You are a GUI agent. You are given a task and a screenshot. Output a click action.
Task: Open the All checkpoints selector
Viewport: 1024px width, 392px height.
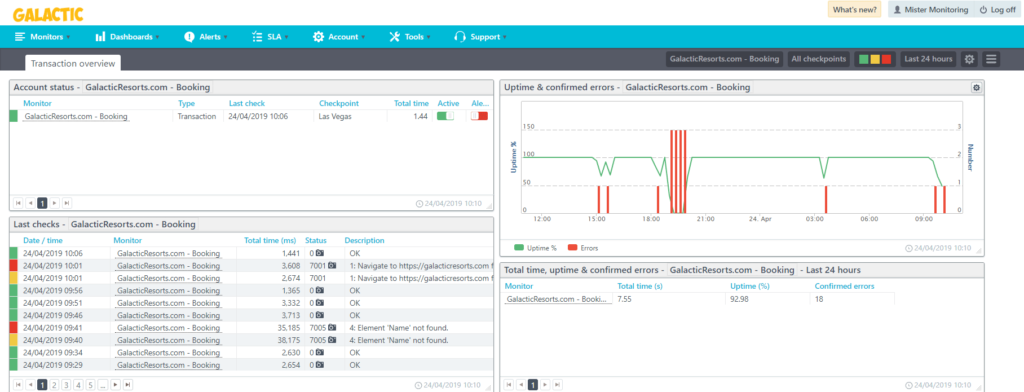819,59
